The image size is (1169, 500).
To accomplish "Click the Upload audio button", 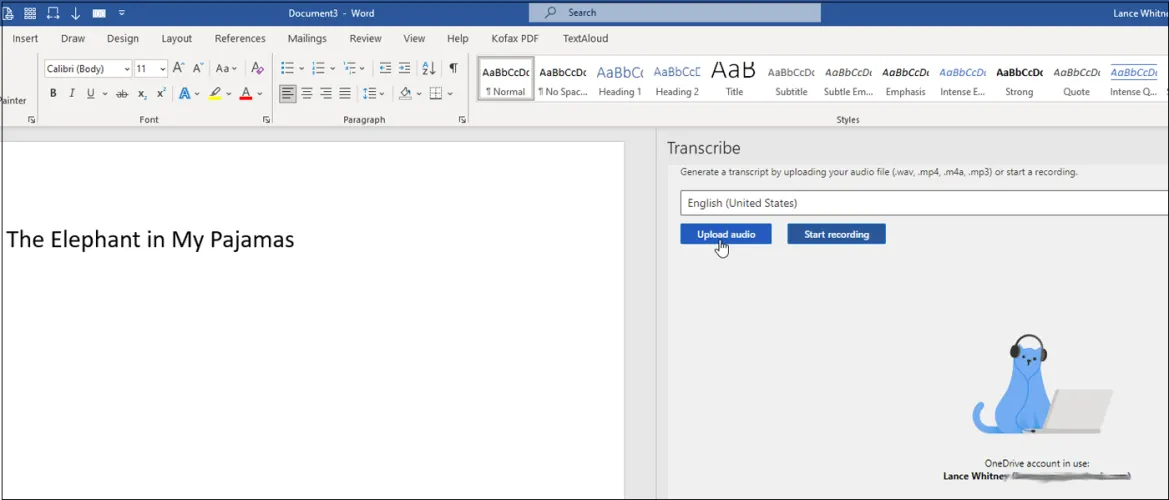I will [x=726, y=234].
